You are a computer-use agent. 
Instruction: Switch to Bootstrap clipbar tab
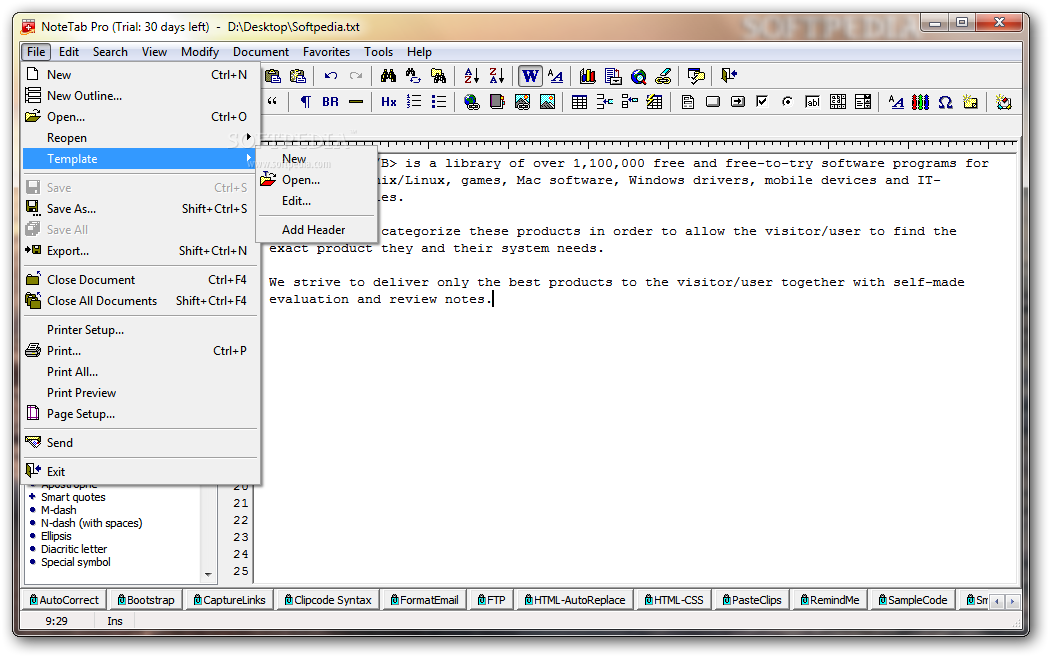[x=145, y=600]
